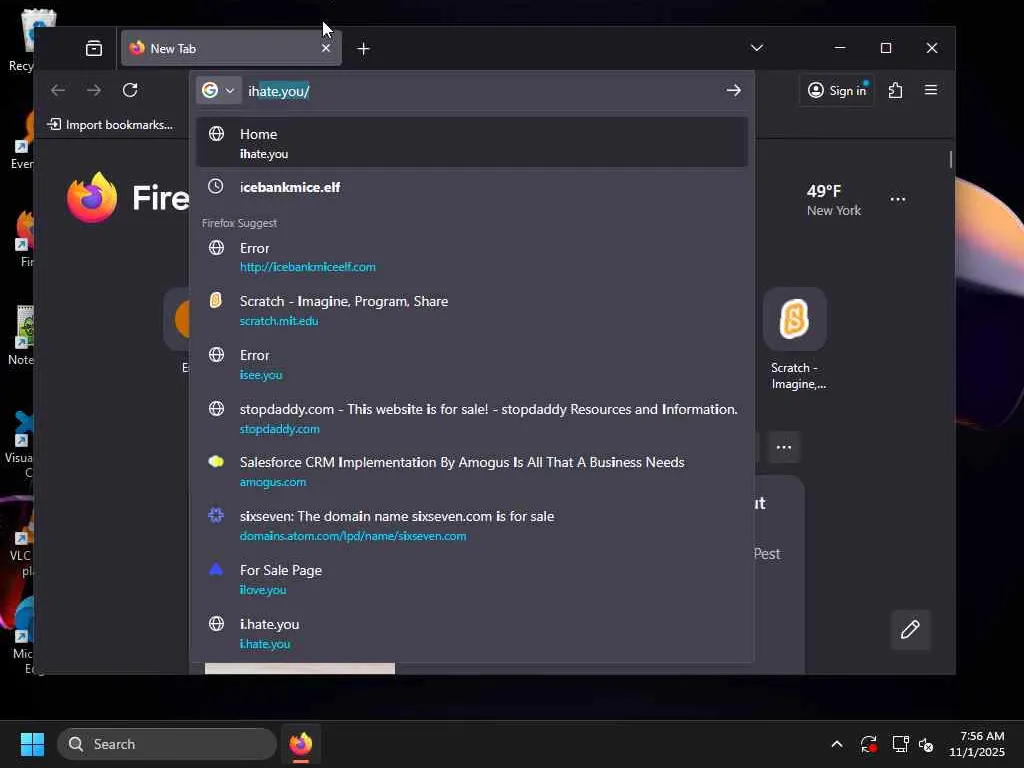This screenshot has height=768, width=1024.
Task: Click the purple icon beside sixseven suggestion
Action: (216, 515)
